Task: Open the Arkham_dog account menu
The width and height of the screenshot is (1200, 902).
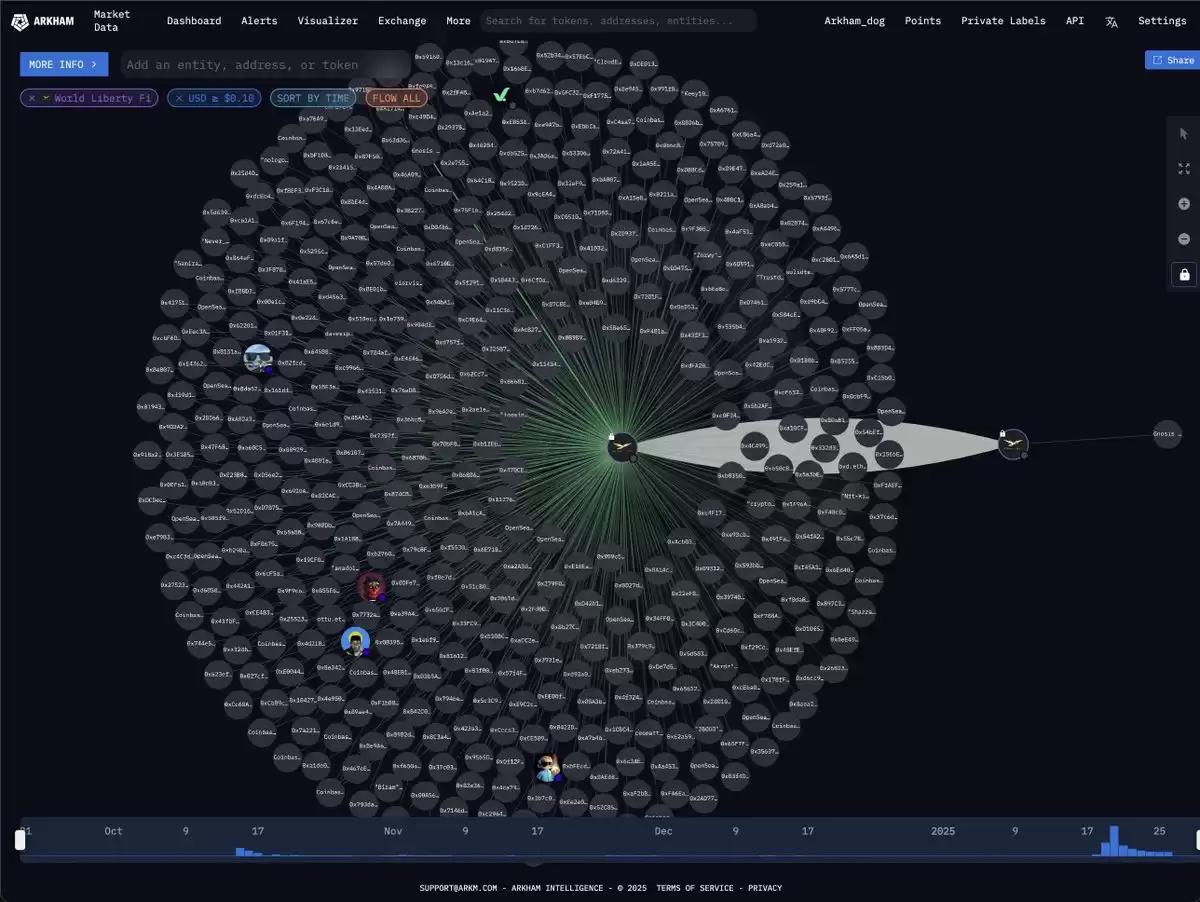Action: tap(854, 21)
